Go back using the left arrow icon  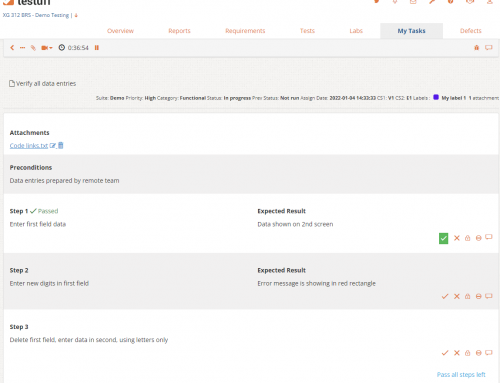pyautogui.click(x=12, y=48)
